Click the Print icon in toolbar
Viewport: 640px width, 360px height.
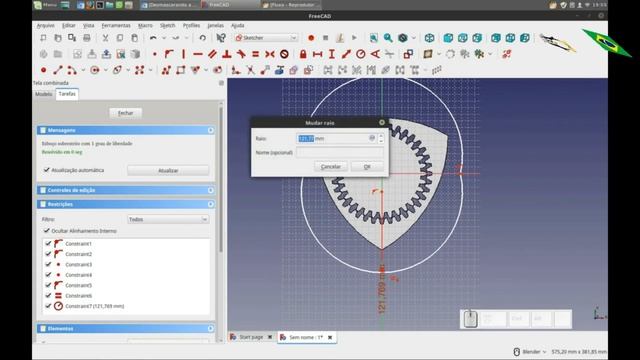[87, 38]
